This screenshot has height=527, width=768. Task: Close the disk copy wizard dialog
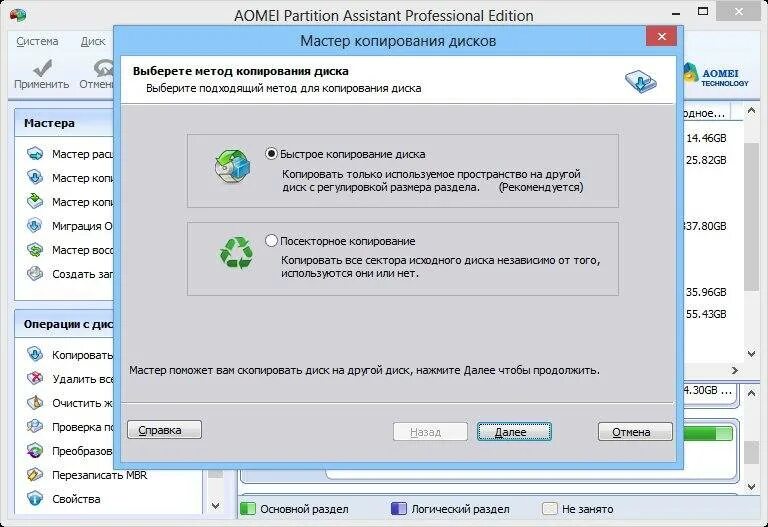pyautogui.click(x=661, y=36)
